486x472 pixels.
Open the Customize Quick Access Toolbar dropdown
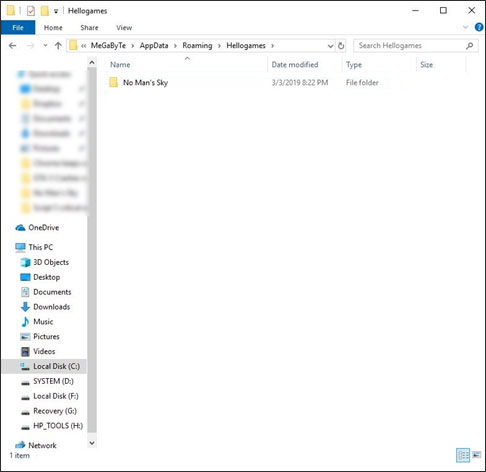click(56, 11)
